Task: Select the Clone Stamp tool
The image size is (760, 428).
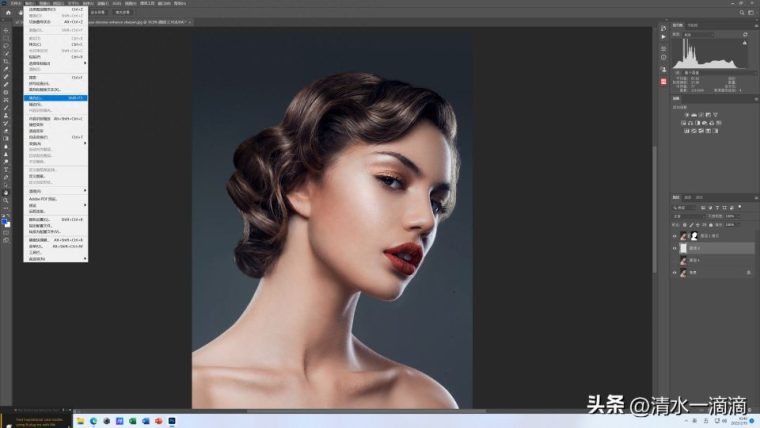Action: (6, 115)
